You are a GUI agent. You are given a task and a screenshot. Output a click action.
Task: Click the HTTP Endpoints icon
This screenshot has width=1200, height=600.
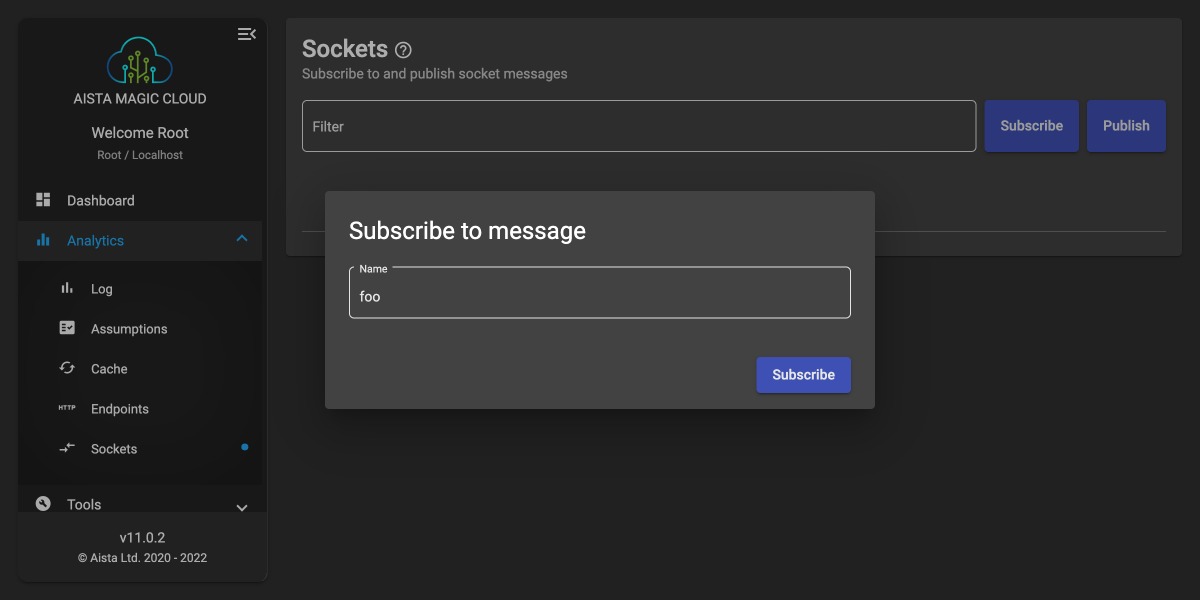coord(67,408)
